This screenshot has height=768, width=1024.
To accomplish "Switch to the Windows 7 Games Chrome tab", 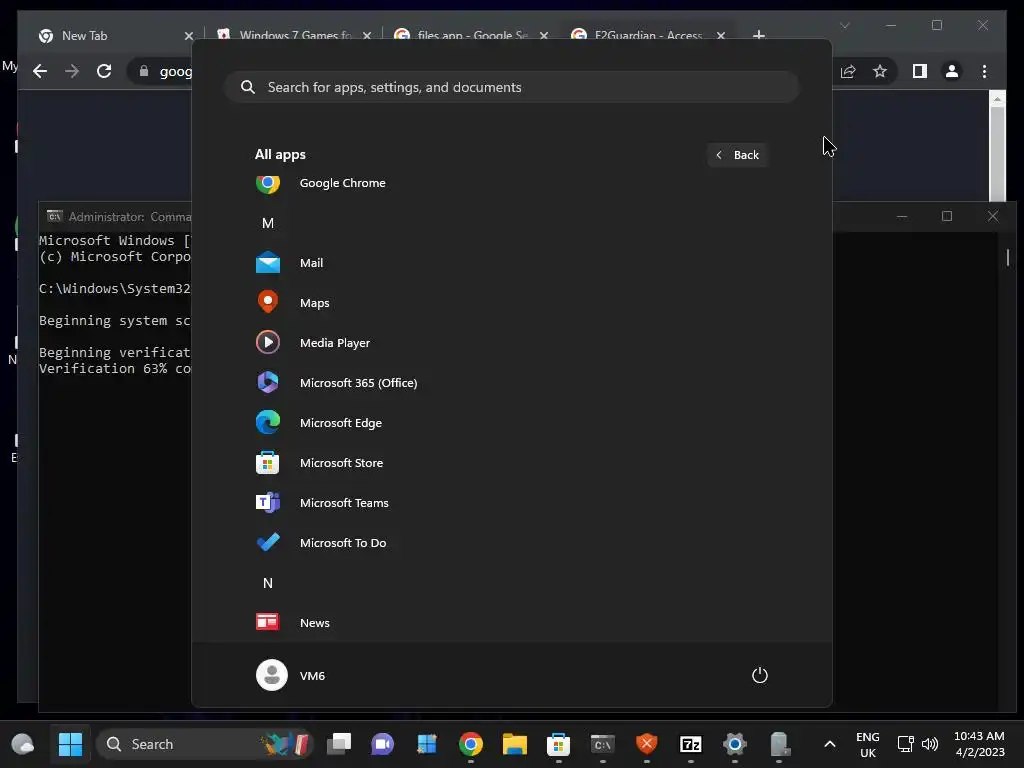I will point(295,35).
